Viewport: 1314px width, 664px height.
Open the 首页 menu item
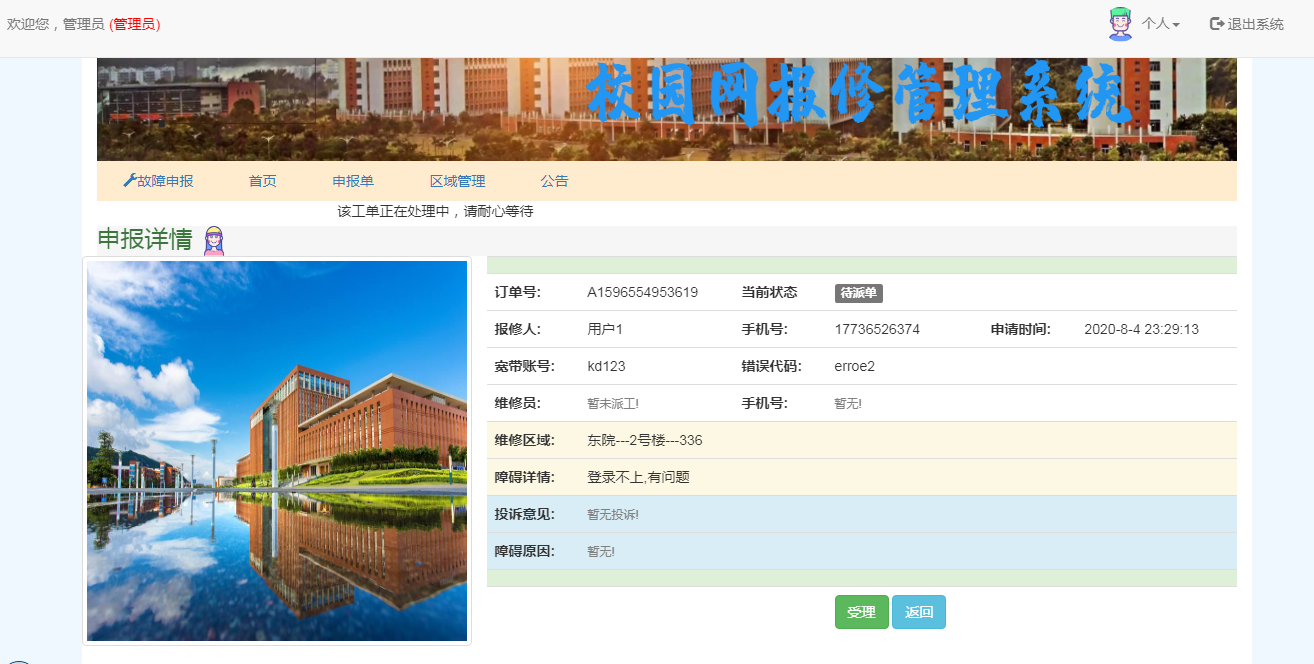pyautogui.click(x=263, y=181)
